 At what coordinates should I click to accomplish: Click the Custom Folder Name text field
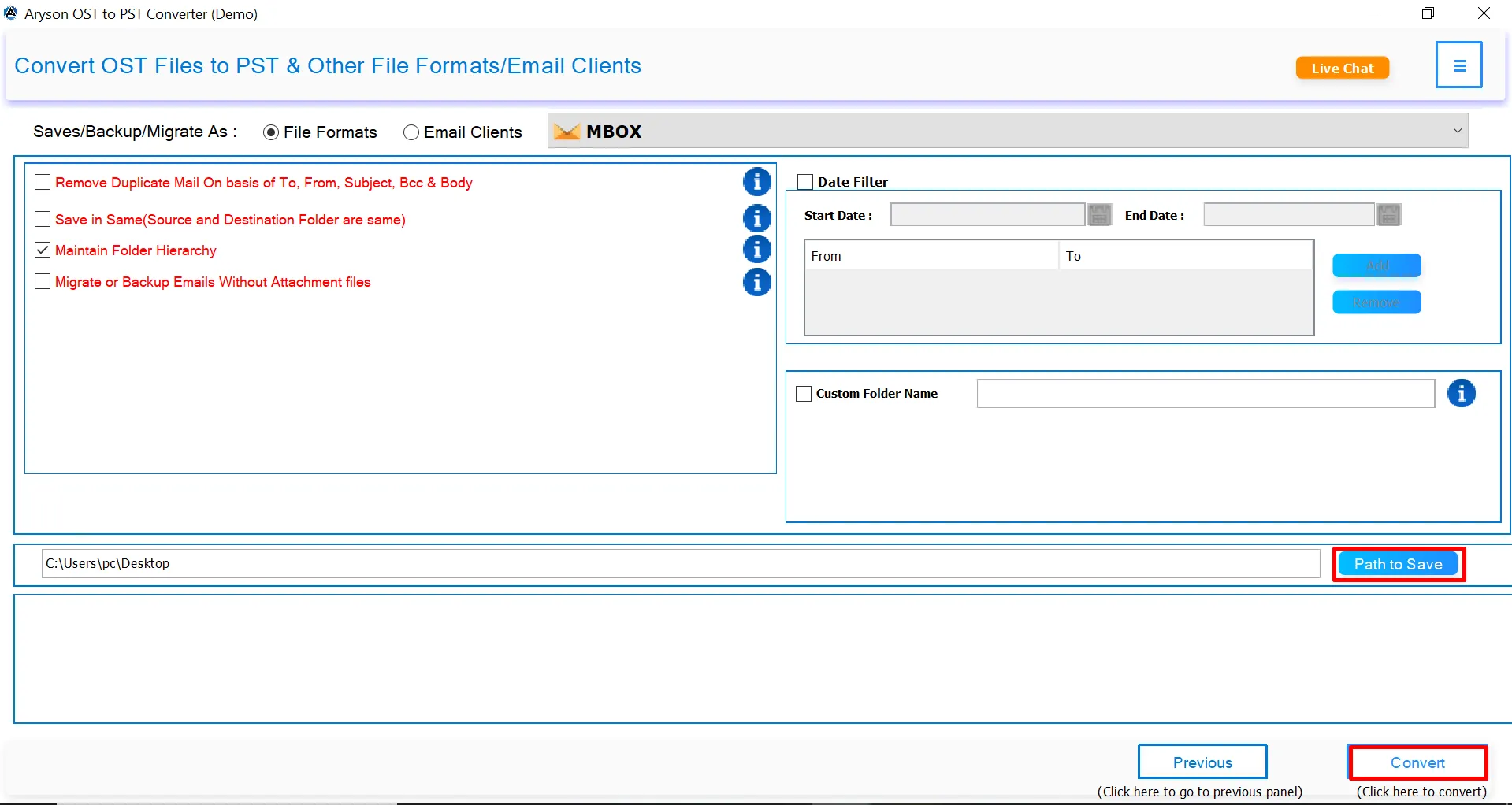(1206, 394)
